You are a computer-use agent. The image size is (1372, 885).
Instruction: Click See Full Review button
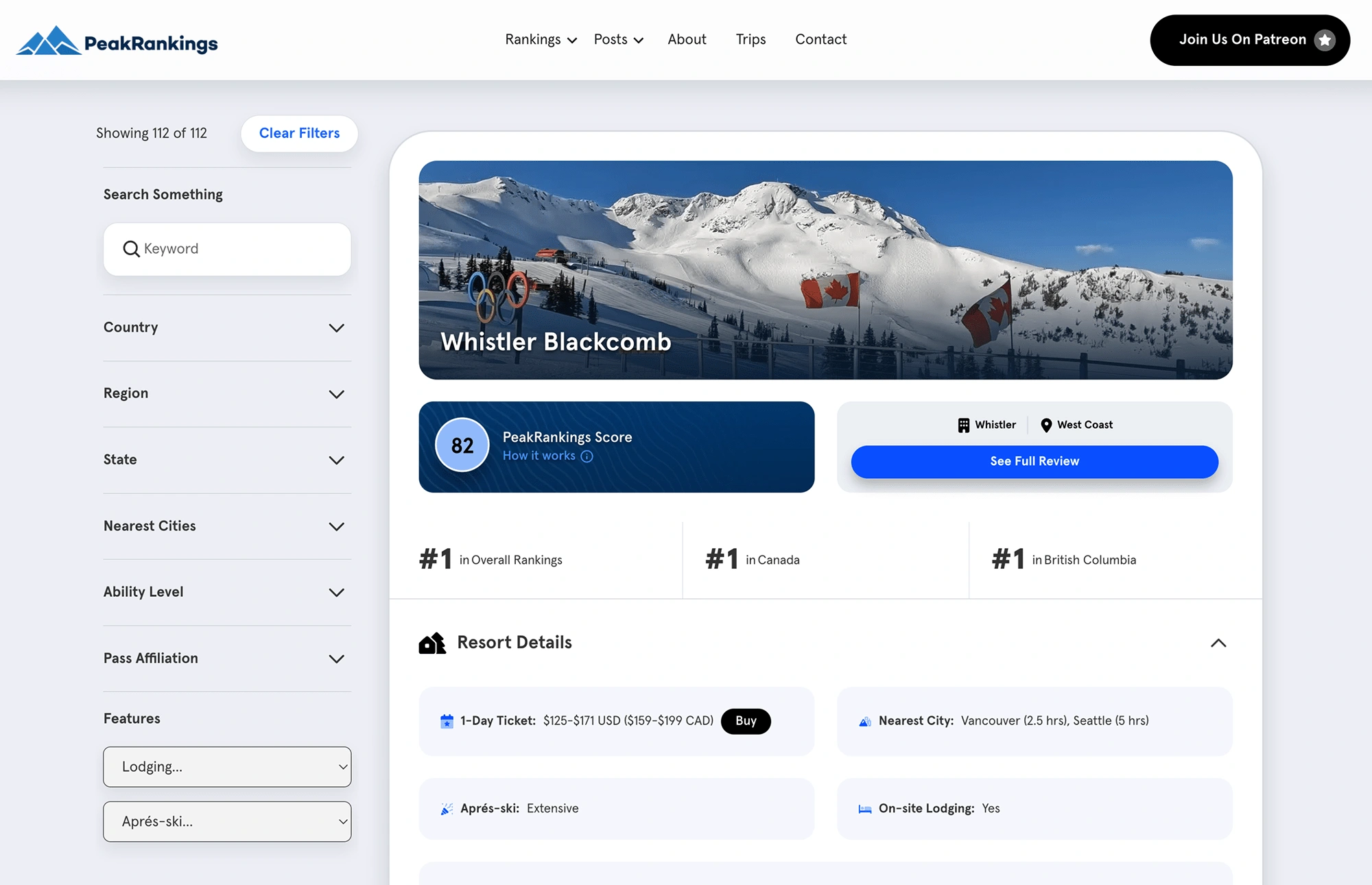pos(1034,462)
